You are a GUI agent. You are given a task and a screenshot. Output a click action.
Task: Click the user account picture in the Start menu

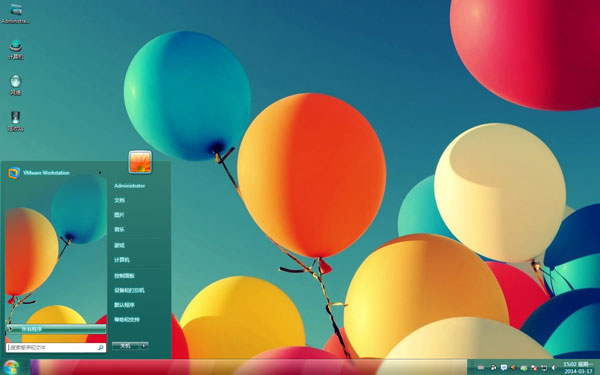(140, 162)
